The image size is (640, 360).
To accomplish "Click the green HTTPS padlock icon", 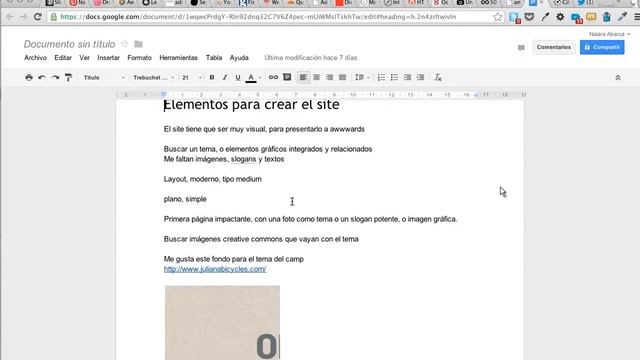I will (x=53, y=17).
